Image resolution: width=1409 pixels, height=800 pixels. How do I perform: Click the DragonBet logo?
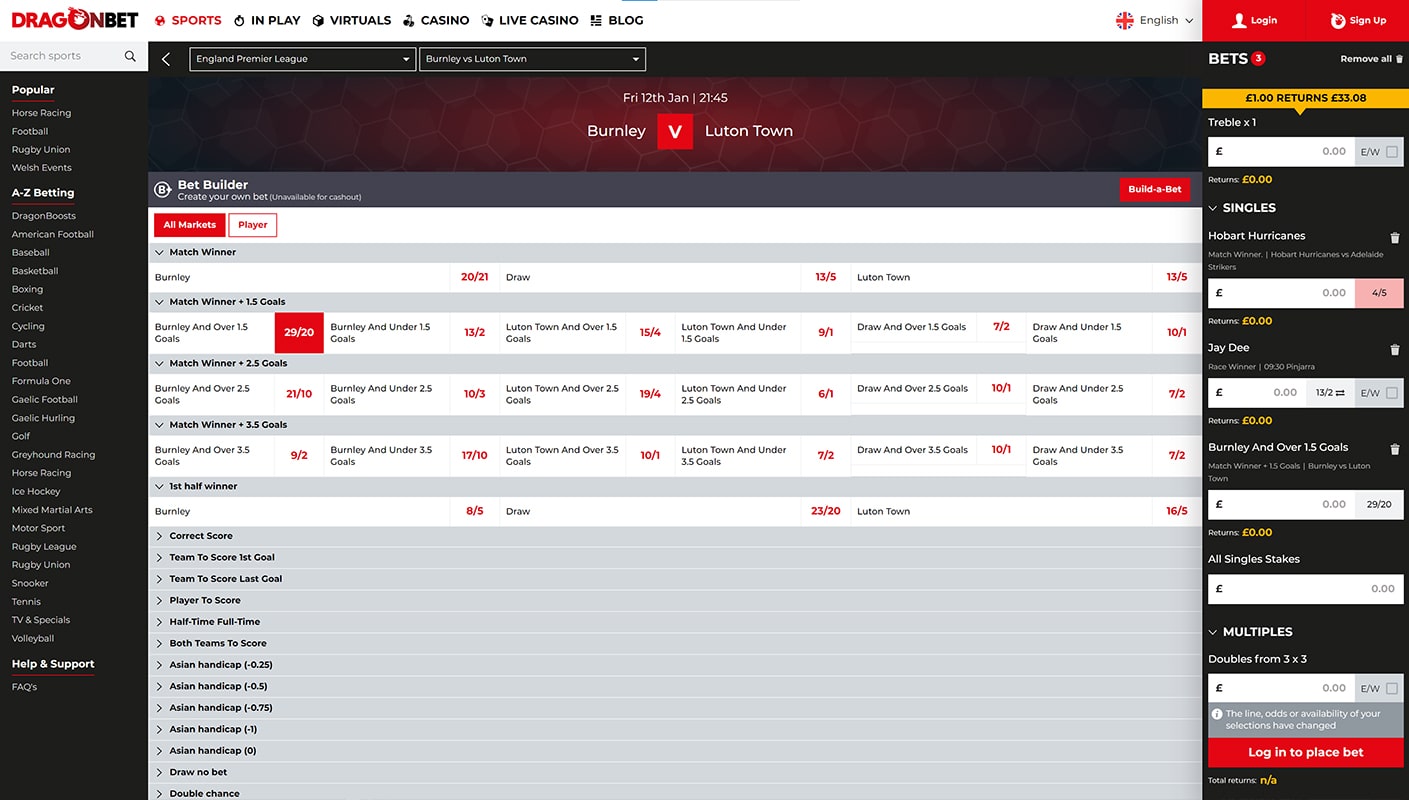[x=75, y=19]
